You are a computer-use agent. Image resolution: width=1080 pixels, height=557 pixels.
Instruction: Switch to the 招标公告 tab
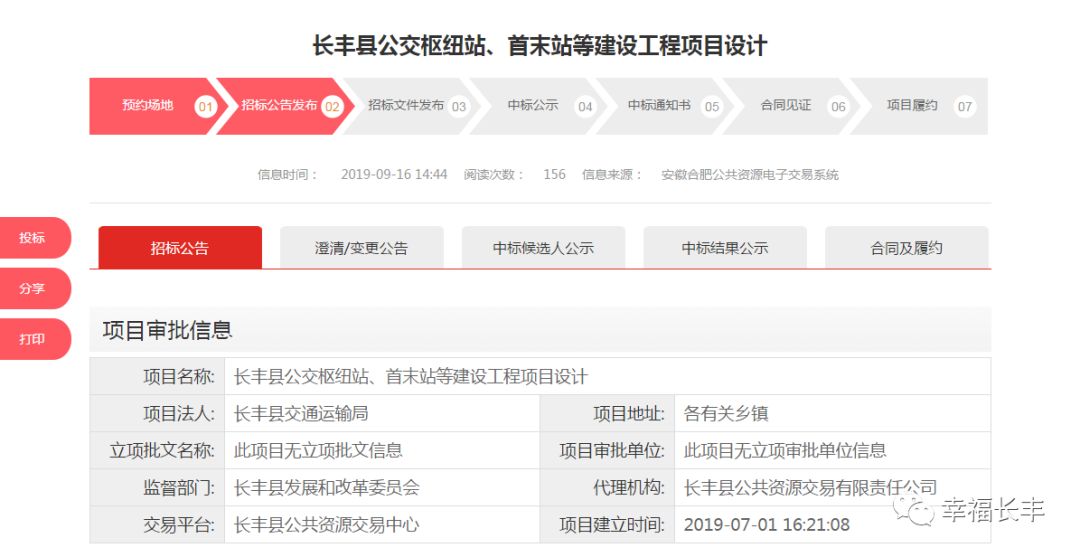tap(180, 248)
